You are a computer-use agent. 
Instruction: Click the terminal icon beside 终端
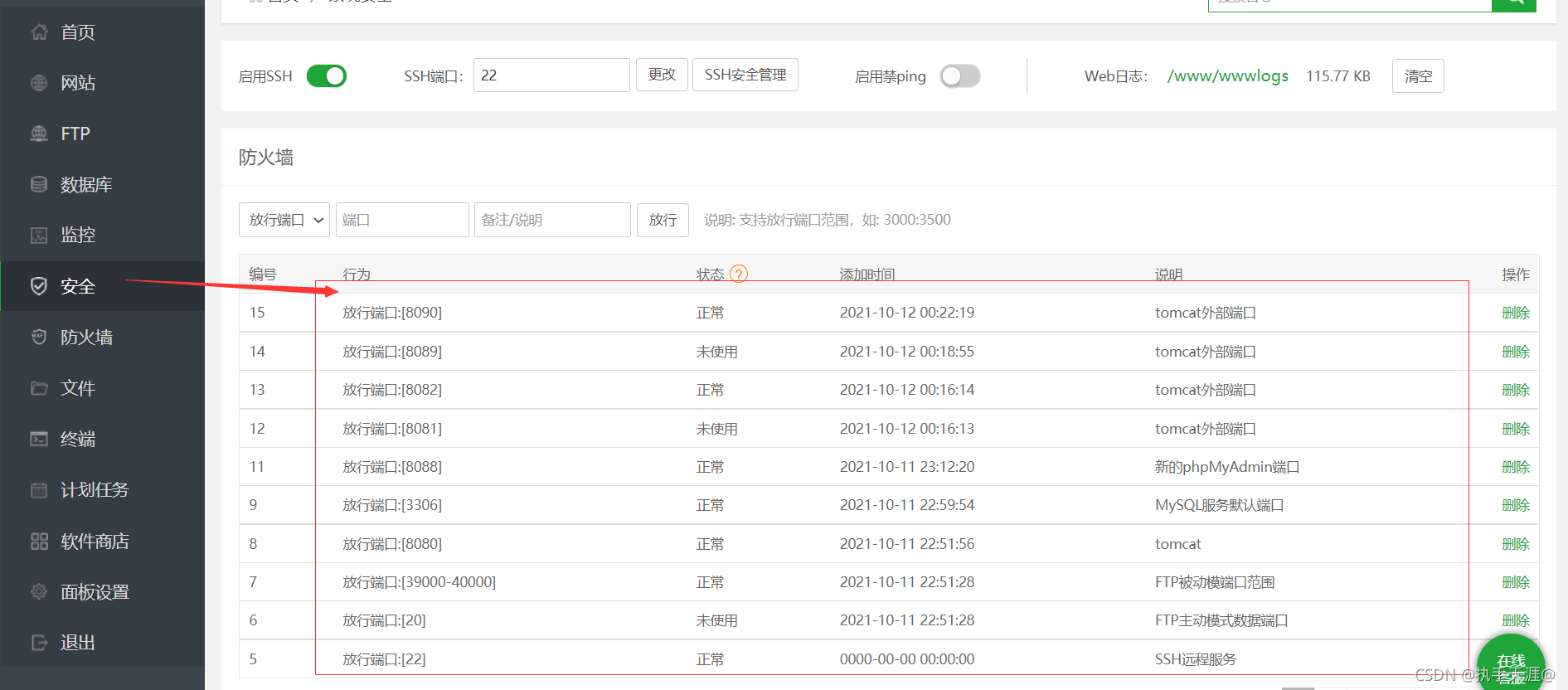click(x=39, y=439)
